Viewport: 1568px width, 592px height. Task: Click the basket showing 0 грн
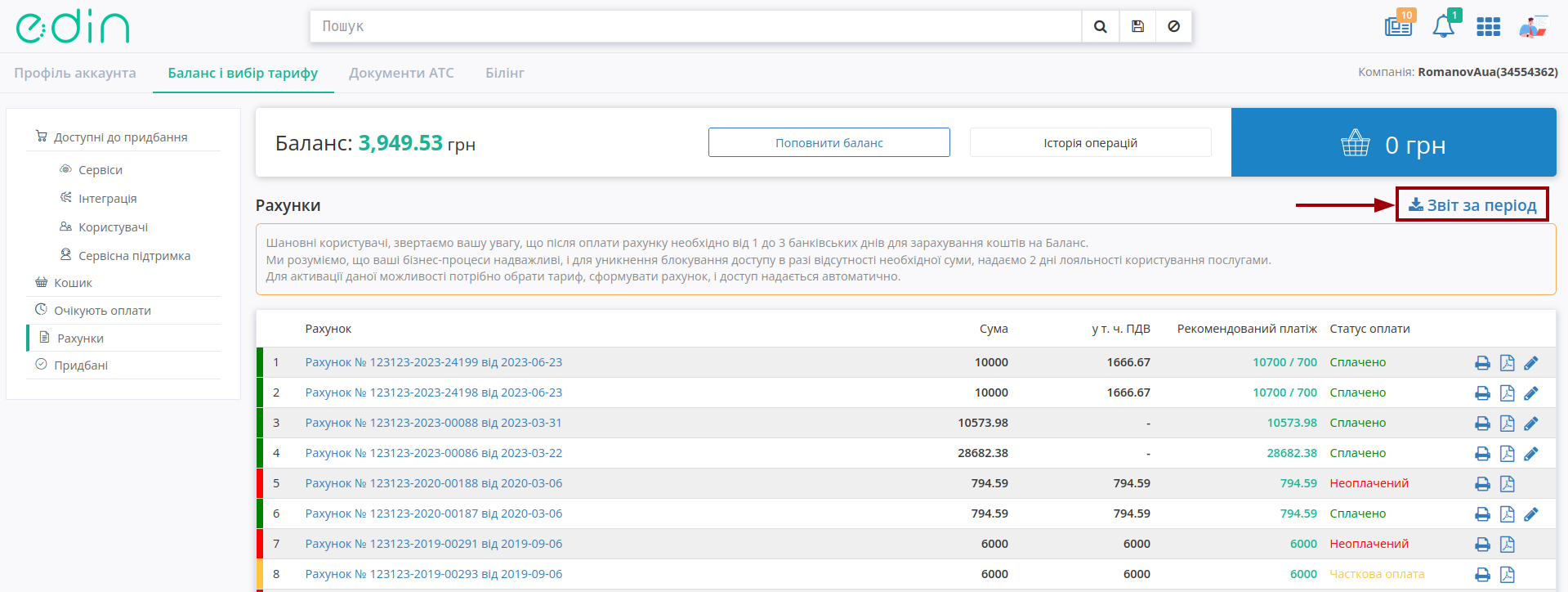[1393, 142]
